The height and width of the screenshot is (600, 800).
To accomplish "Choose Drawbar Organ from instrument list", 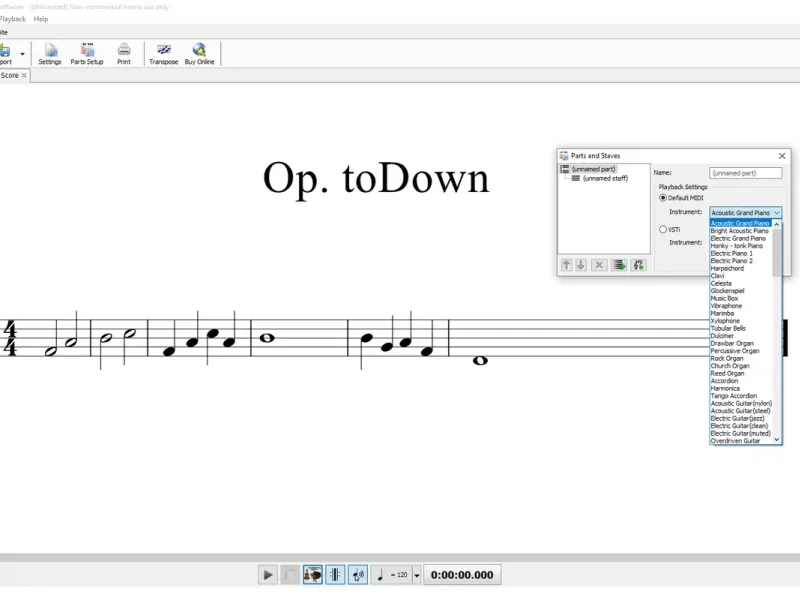I will [732, 343].
